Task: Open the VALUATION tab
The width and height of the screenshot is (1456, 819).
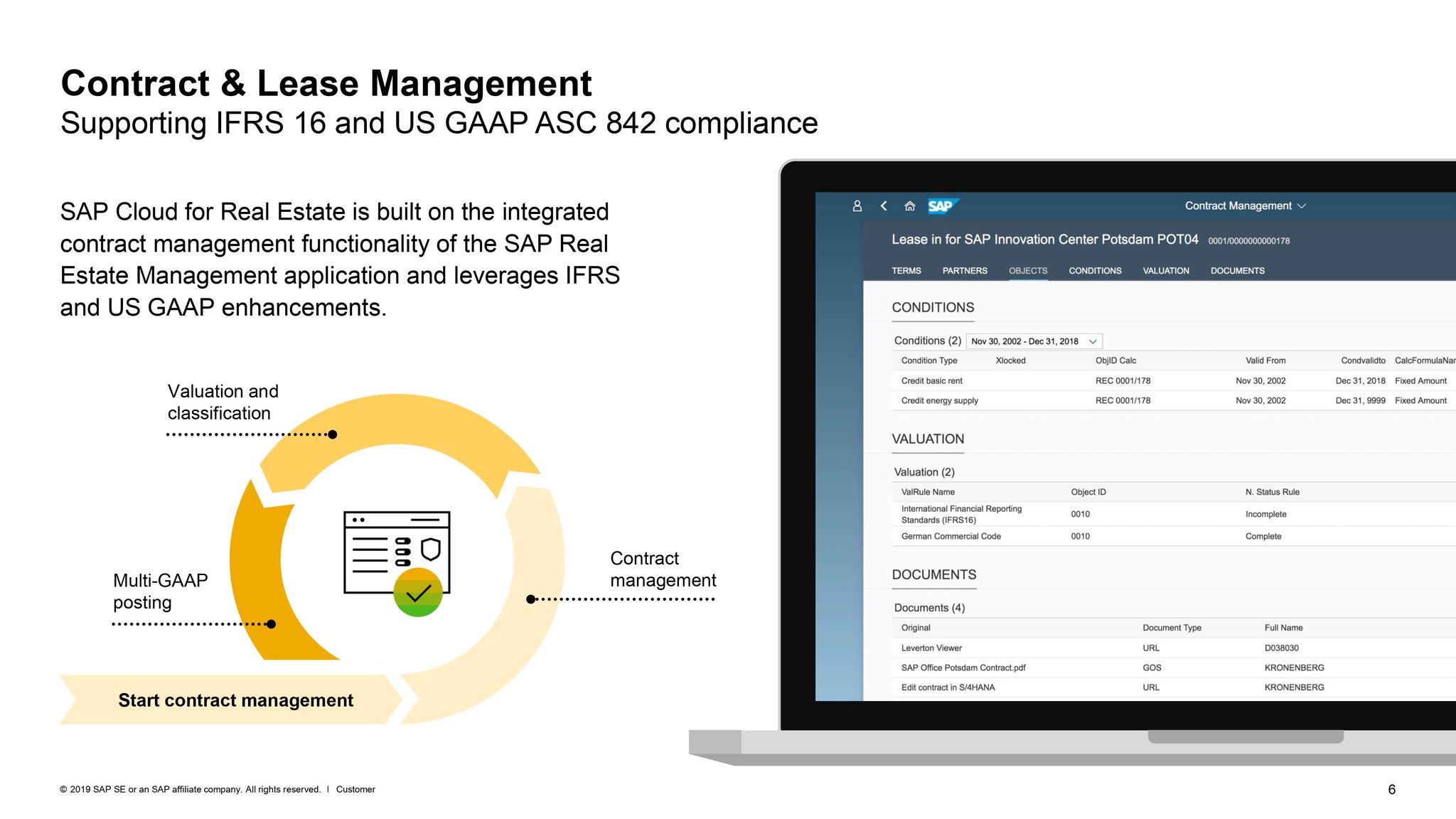Action: (x=1165, y=271)
